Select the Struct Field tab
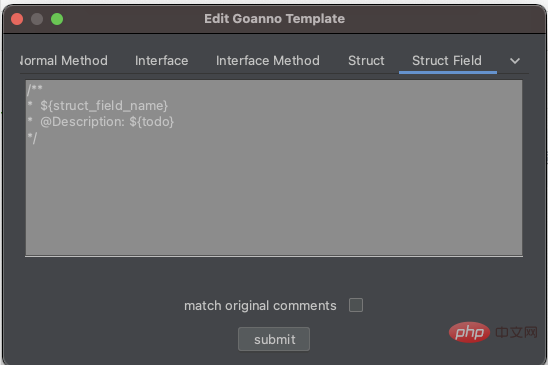 click(447, 61)
